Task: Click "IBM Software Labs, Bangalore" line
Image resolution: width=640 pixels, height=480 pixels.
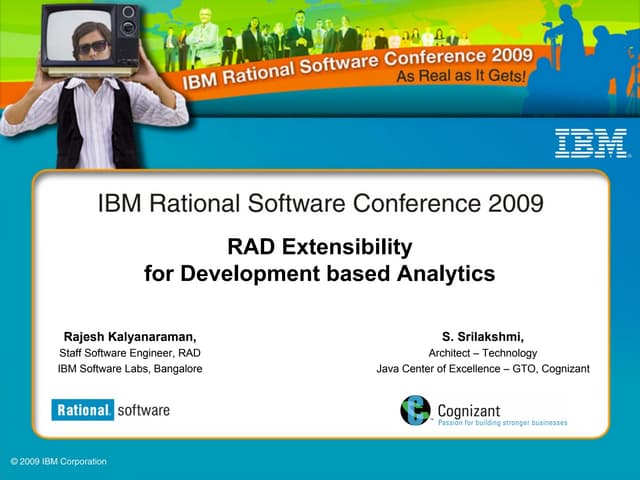Action: [130, 369]
